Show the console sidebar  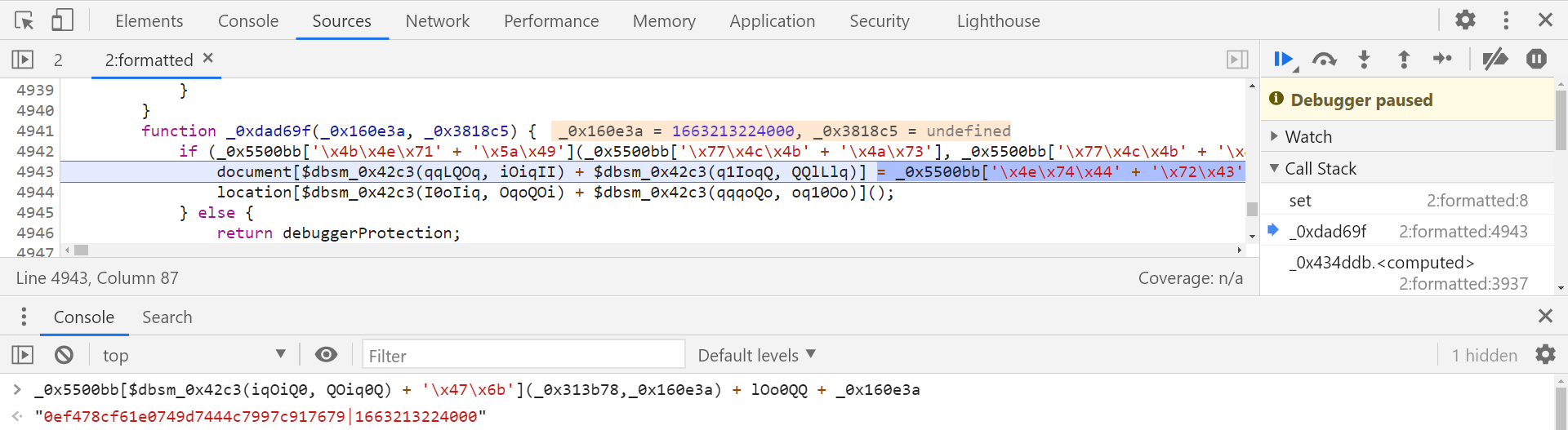23,355
